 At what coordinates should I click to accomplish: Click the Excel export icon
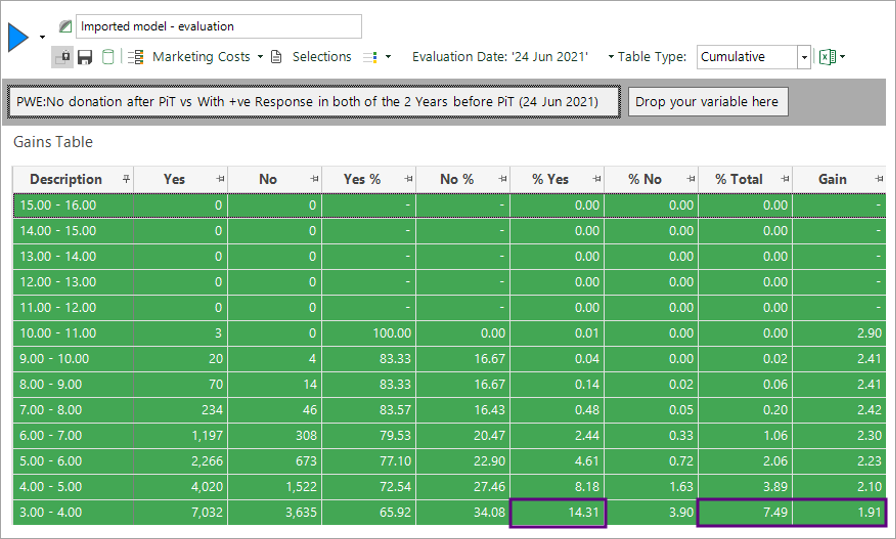(x=827, y=57)
